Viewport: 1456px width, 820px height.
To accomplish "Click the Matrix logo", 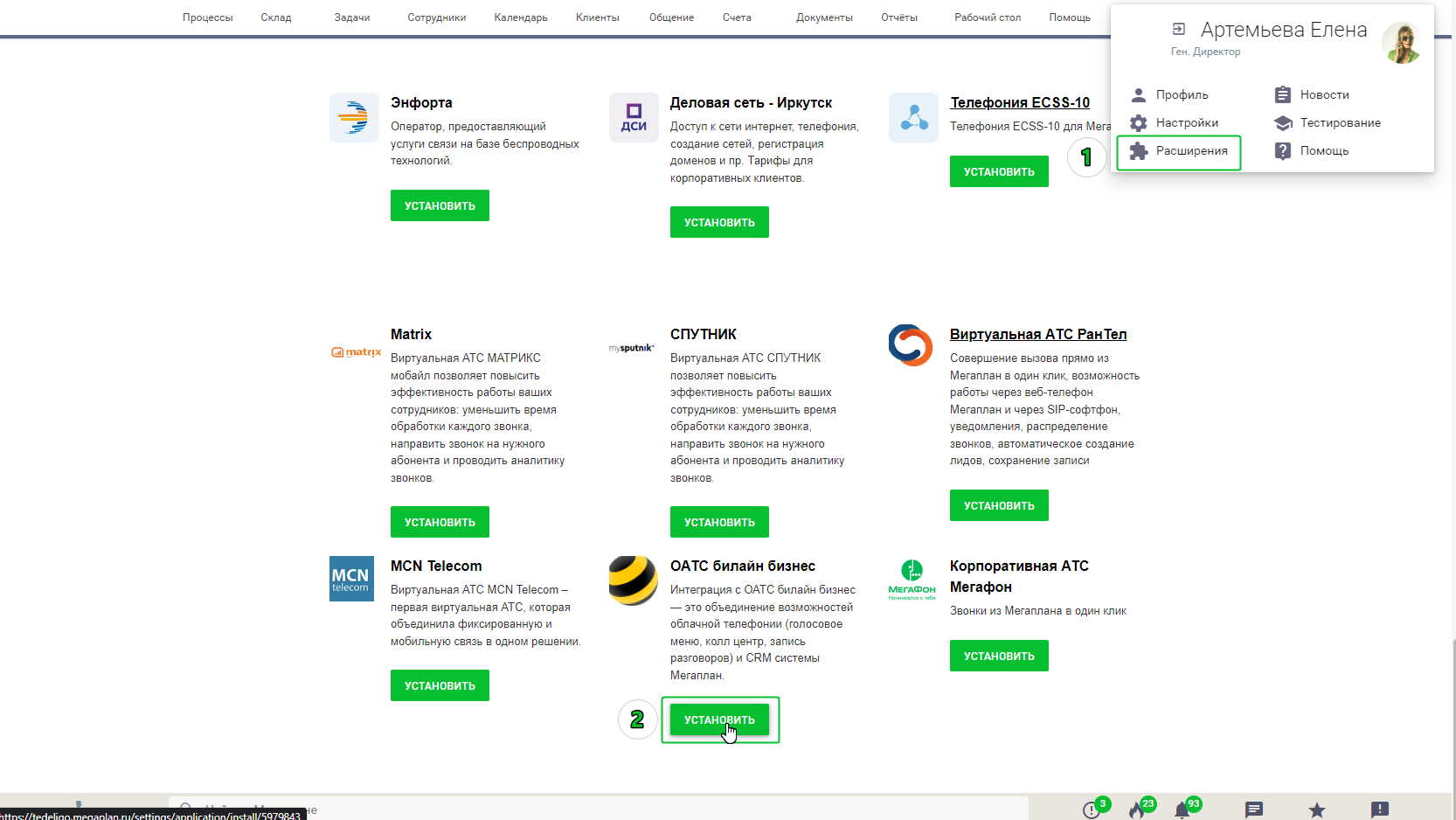I will click(x=356, y=352).
